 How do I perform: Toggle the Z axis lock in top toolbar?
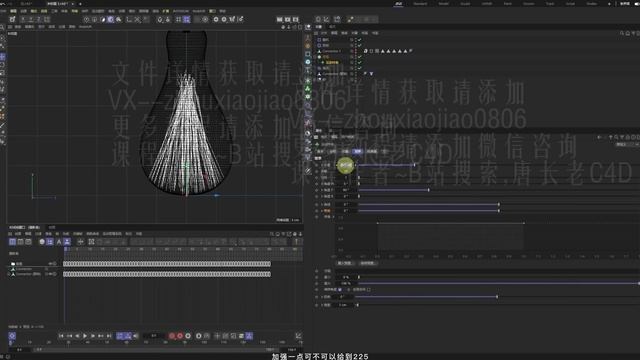39,19
